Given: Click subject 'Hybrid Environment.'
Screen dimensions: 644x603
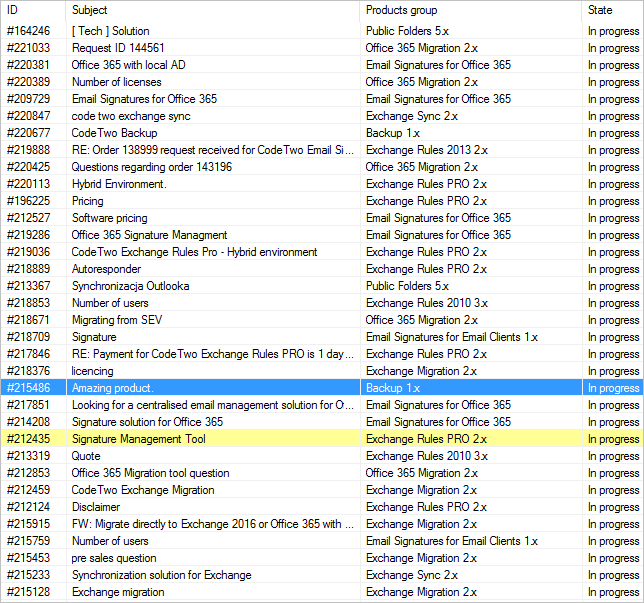Looking at the screenshot, I should [x=119, y=184].
